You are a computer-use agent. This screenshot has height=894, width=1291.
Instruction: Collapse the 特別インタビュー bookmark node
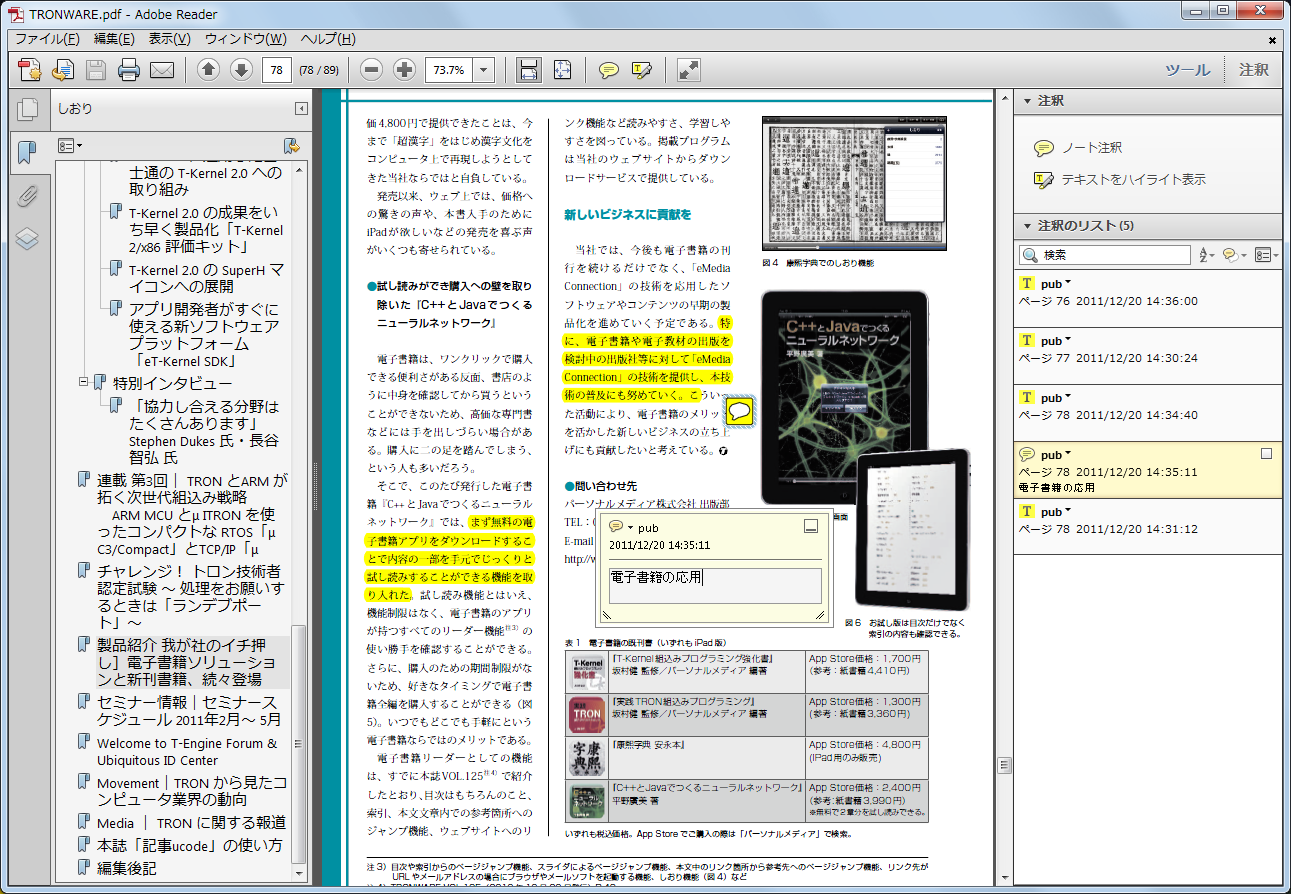coord(84,383)
